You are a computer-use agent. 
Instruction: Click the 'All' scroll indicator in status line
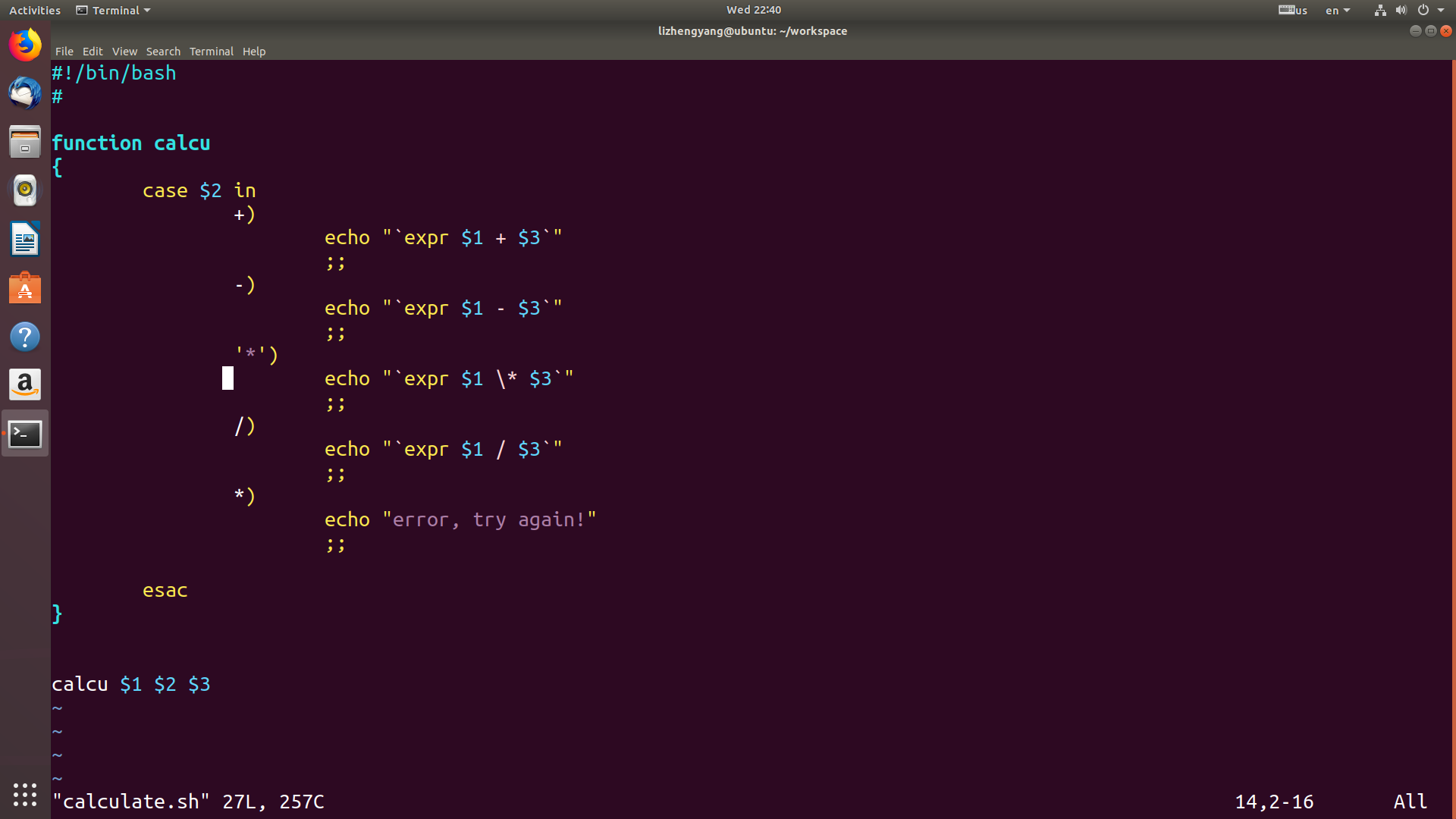[x=1410, y=802]
